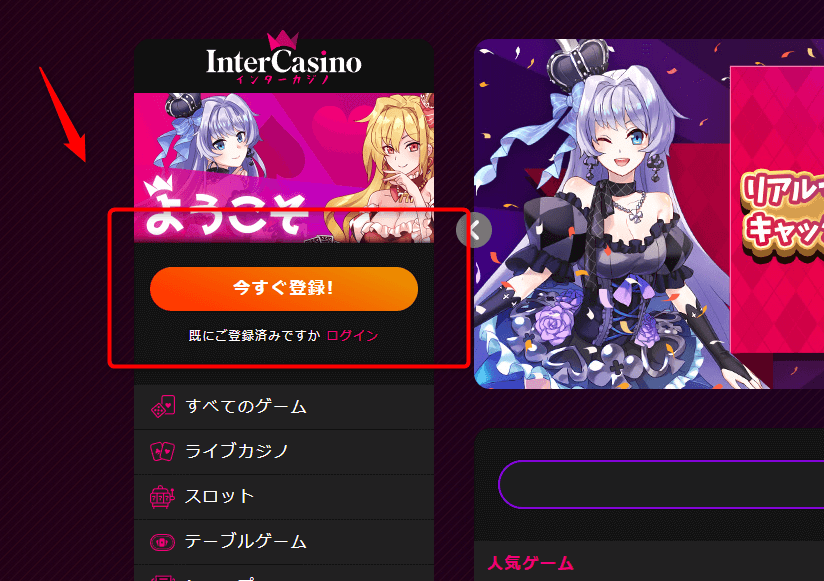Click the インターカジノ katakana subtitle
Viewport: 824px width, 581px height.
click(283, 79)
